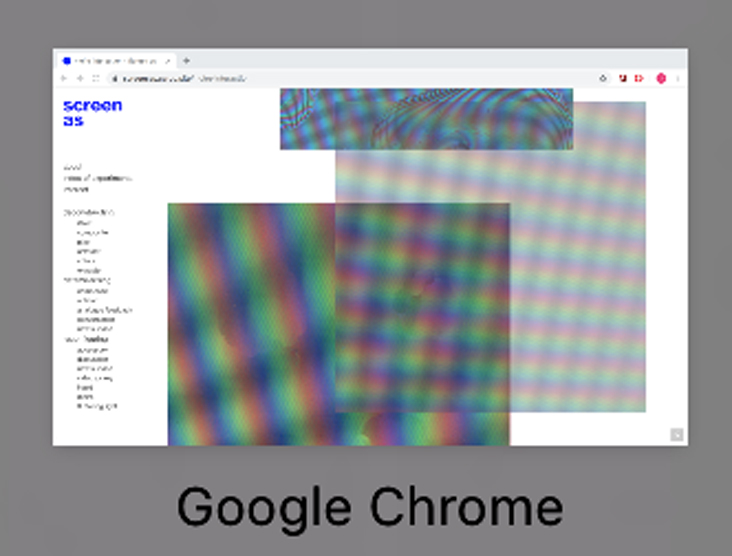Open the red shield extension icon
This screenshot has width=732, height=556.
(x=623, y=78)
